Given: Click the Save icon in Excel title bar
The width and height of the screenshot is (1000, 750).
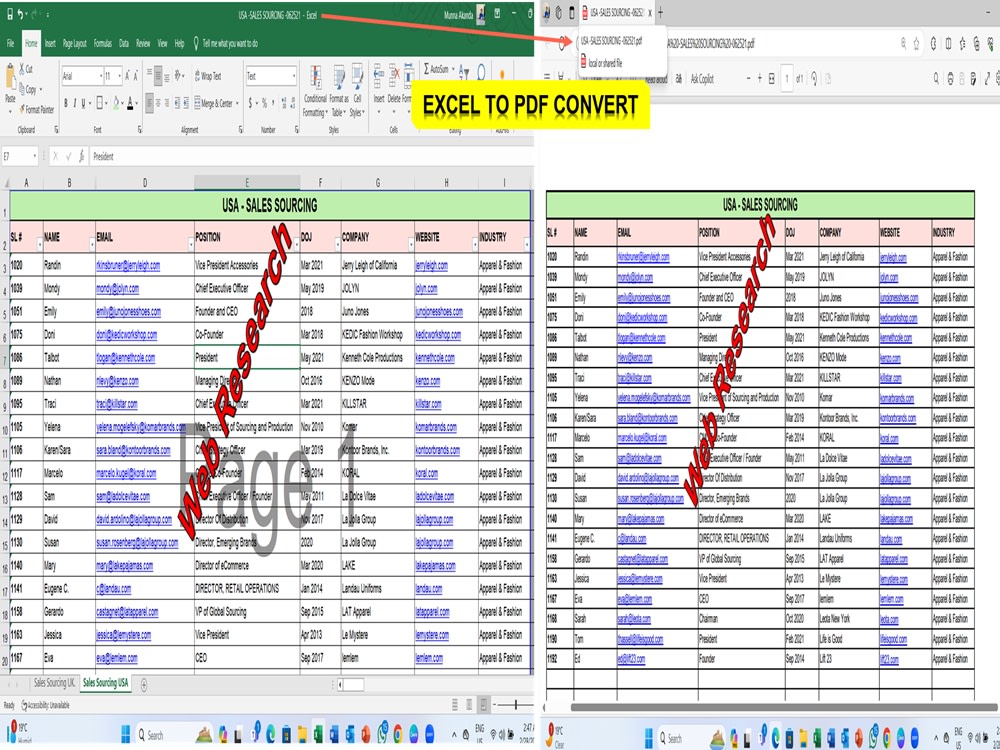Looking at the screenshot, I should [9, 14].
